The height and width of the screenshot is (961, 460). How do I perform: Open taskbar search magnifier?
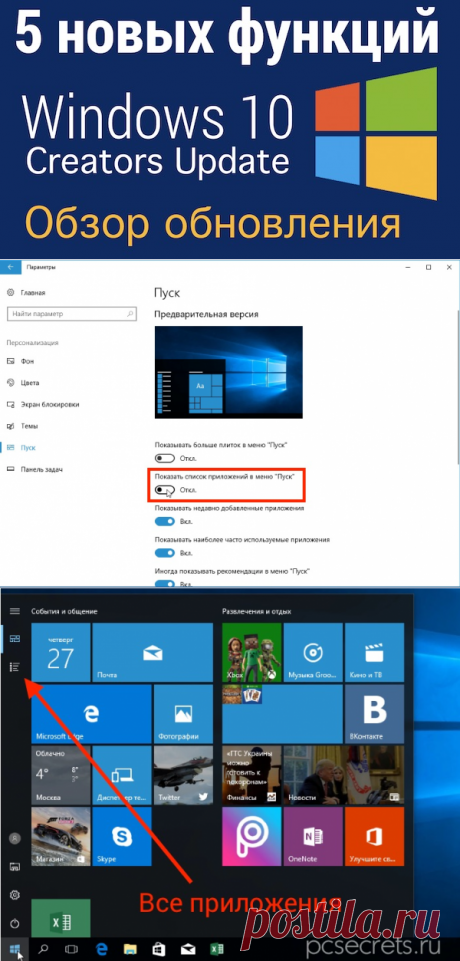[43, 949]
